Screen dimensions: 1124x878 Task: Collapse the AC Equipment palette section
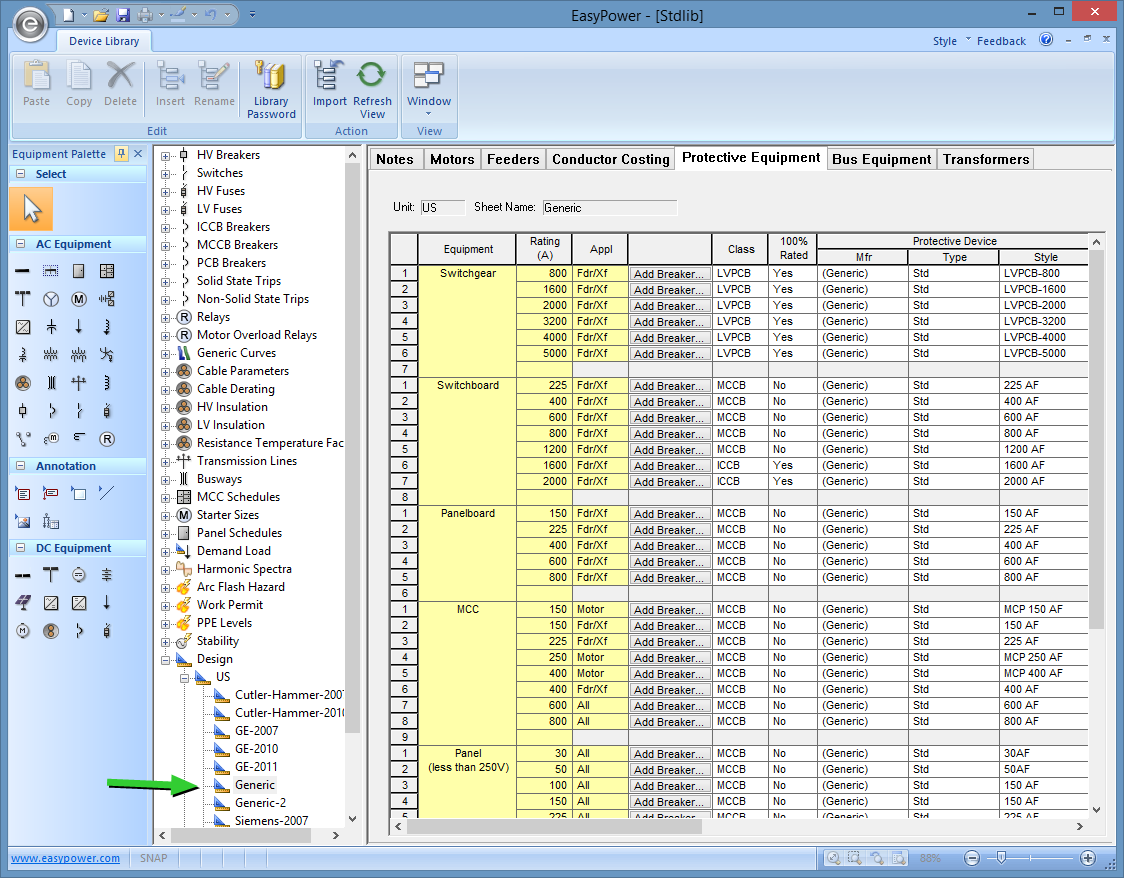pyautogui.click(x=20, y=244)
